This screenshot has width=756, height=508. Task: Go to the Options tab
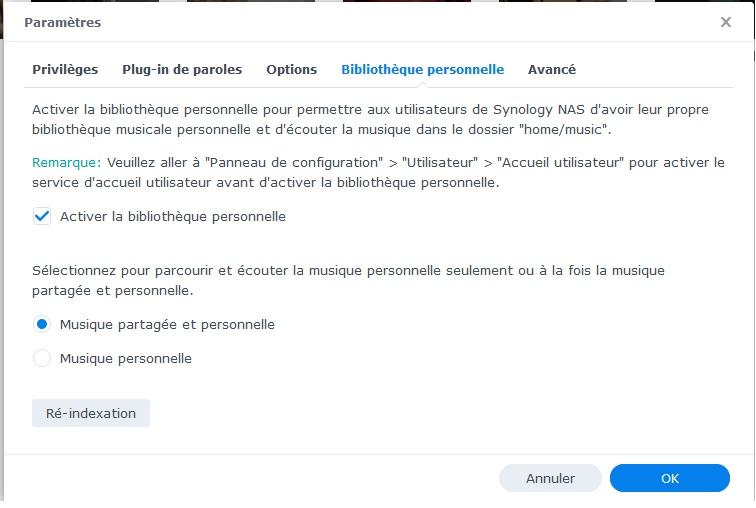pos(291,70)
